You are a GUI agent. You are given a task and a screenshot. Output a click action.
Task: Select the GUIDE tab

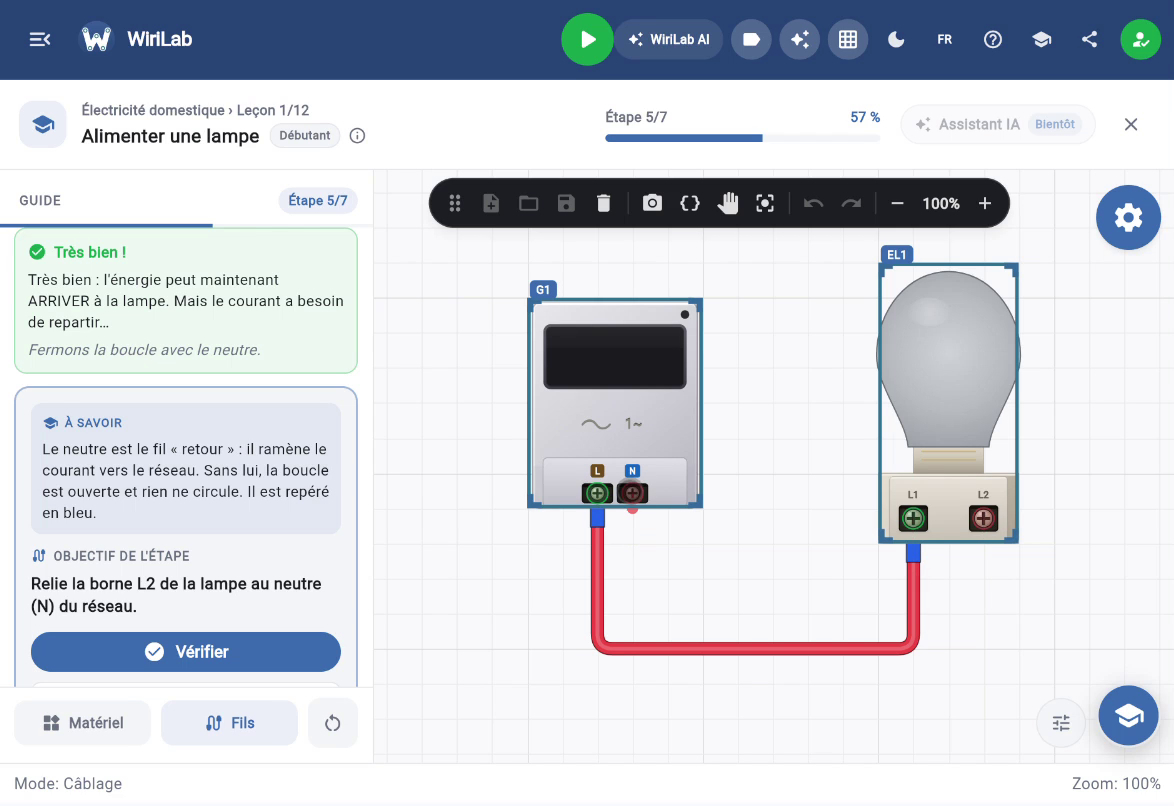[x=40, y=200]
